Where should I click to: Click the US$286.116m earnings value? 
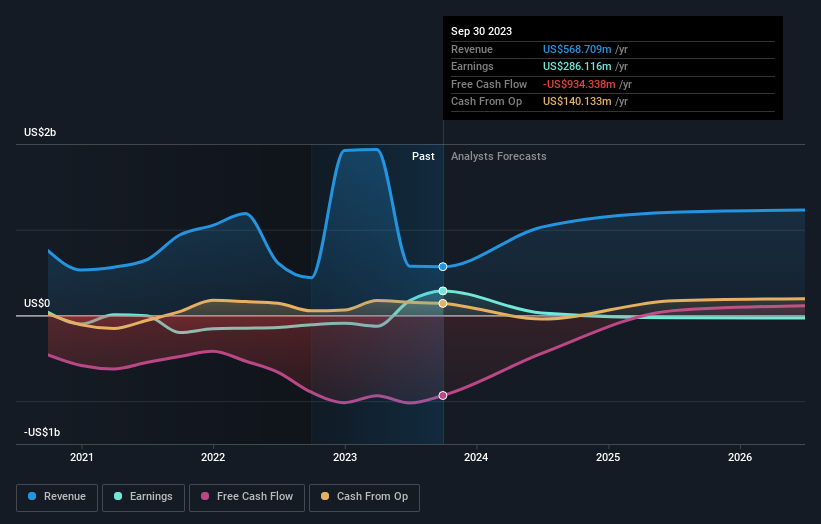coord(577,66)
